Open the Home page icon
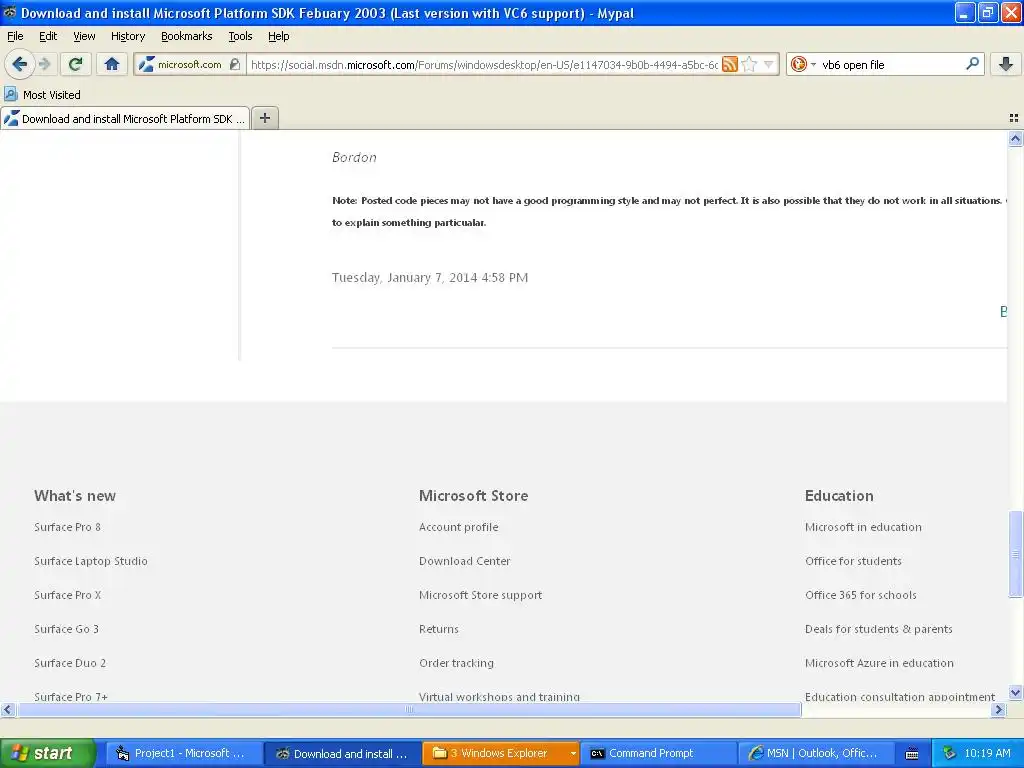Viewport: 1024px width, 768px height. [112, 64]
